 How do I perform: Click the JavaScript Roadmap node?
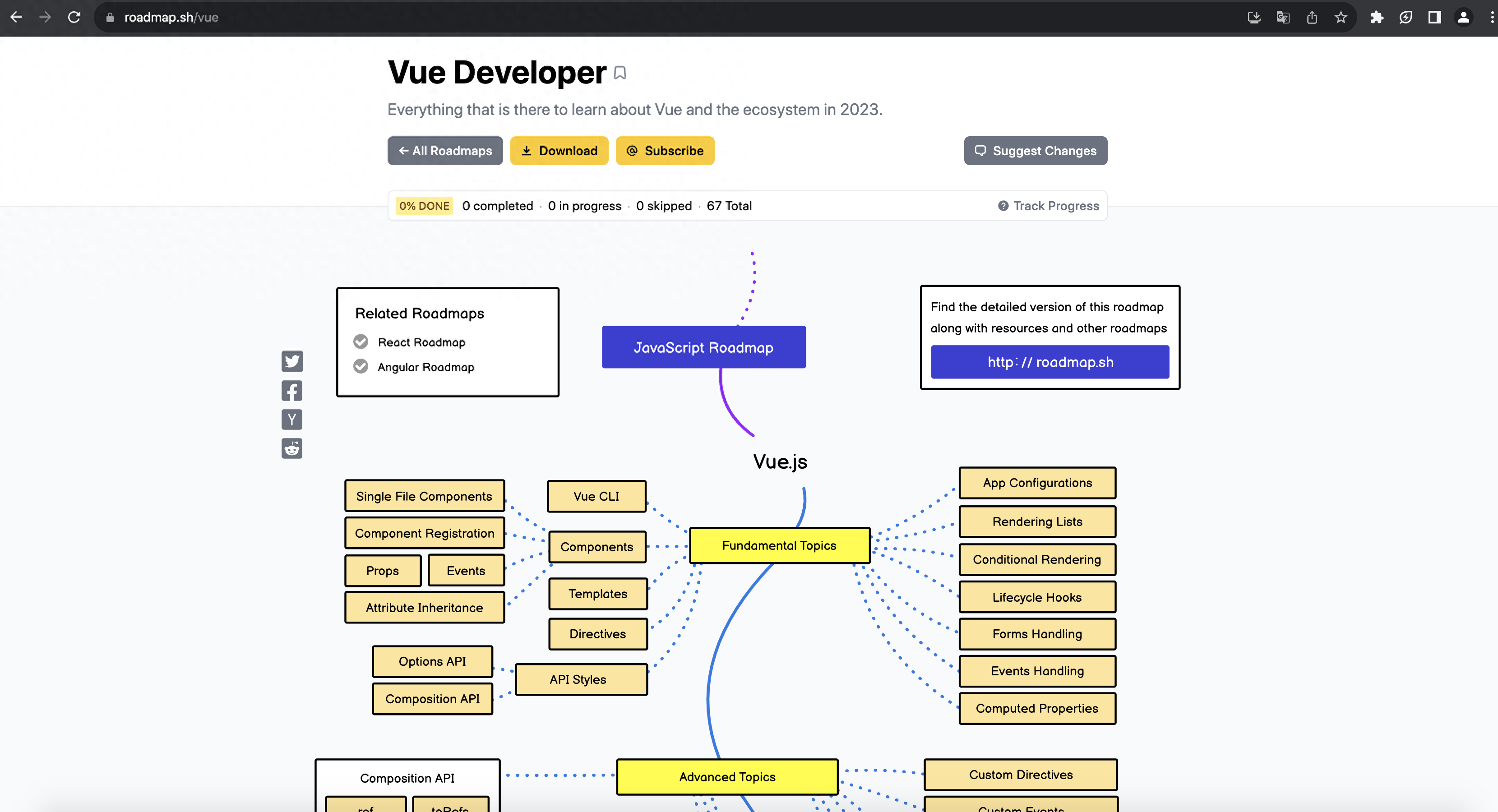[x=704, y=347]
